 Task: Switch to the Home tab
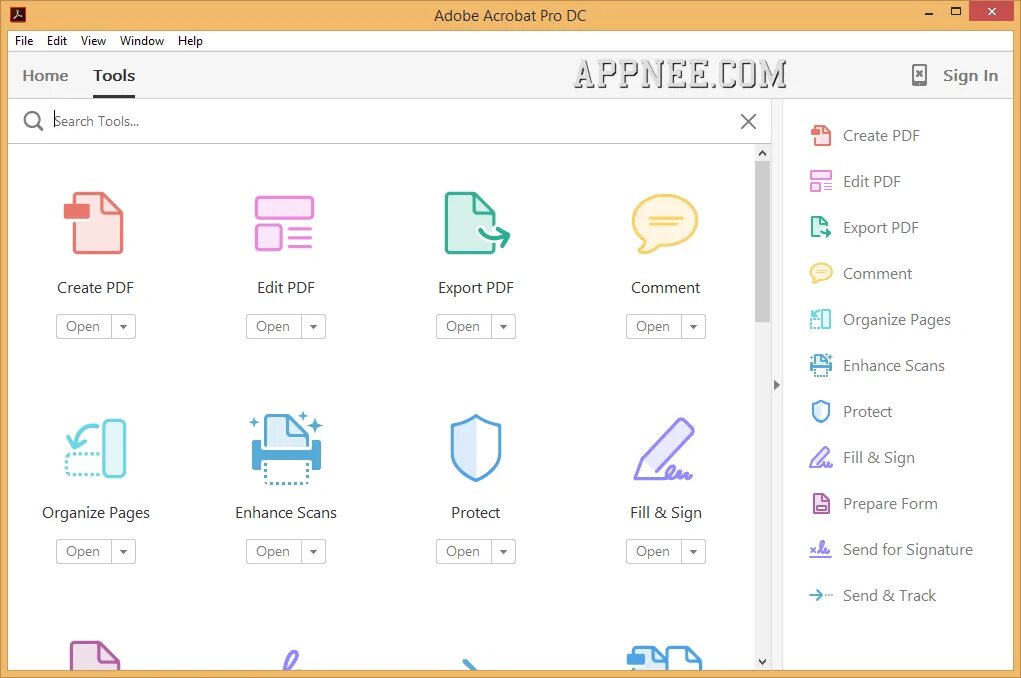(x=45, y=76)
